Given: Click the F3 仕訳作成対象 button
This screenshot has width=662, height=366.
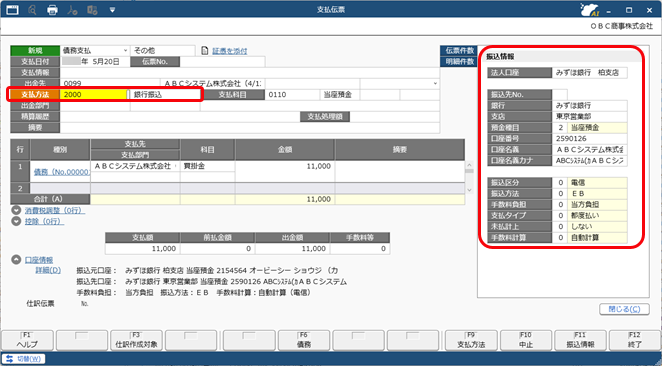Looking at the screenshot, I should (x=136, y=340).
